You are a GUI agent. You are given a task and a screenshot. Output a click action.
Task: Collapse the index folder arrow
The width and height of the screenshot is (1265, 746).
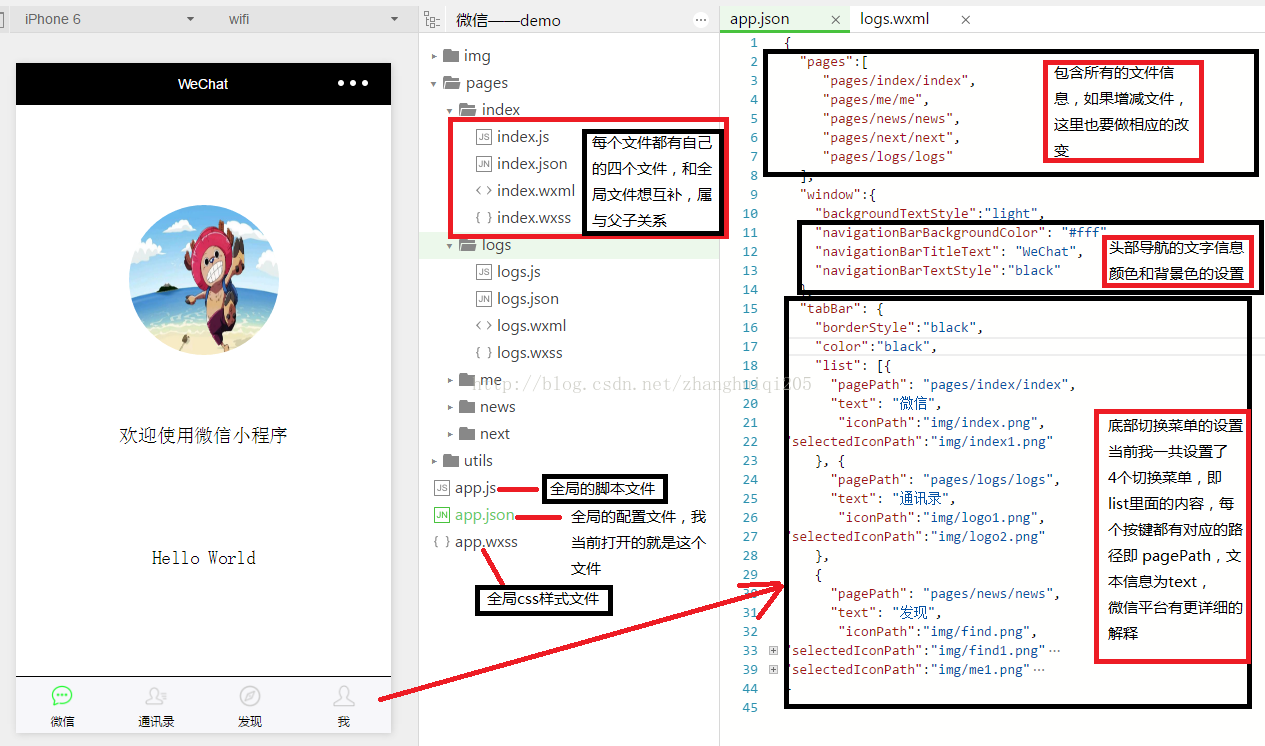(x=450, y=110)
